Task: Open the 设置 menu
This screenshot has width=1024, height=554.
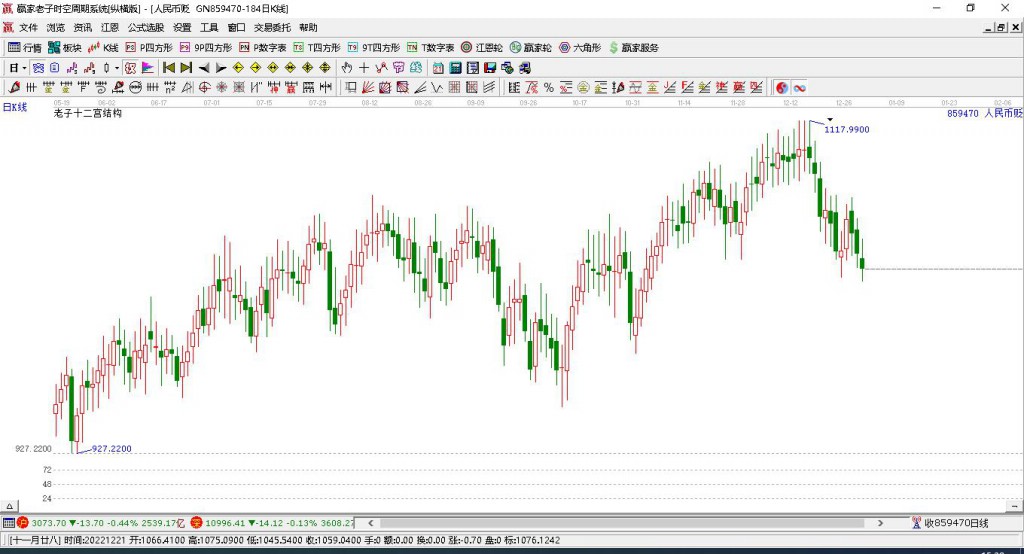Action: tap(182, 27)
